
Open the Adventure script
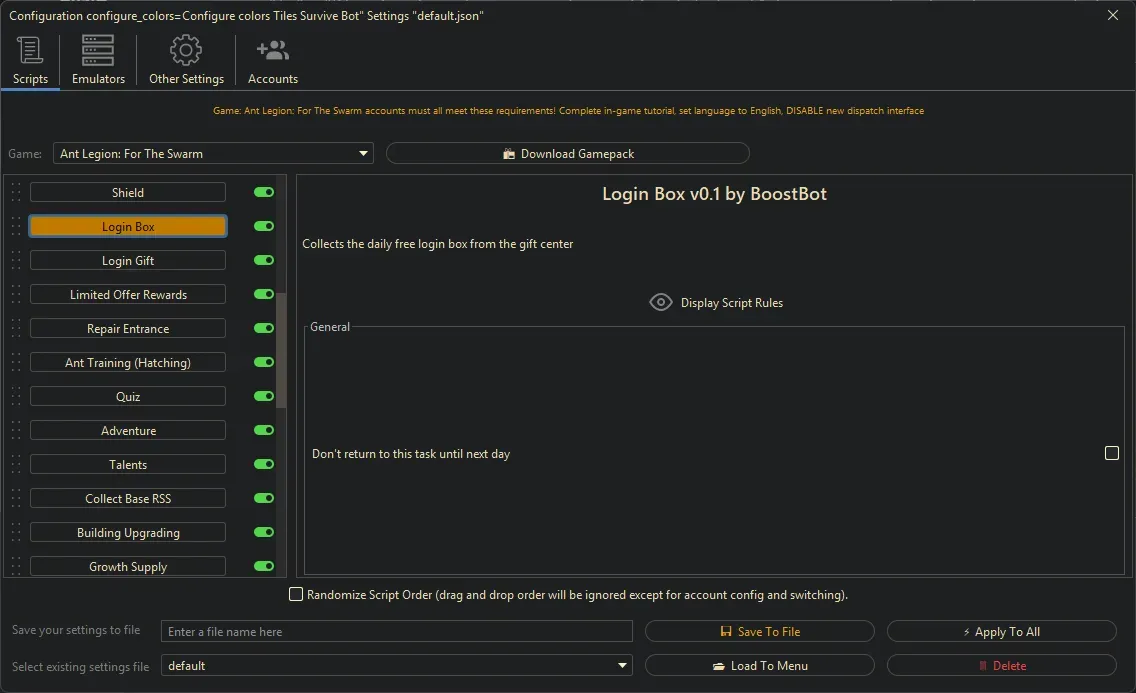[128, 431]
